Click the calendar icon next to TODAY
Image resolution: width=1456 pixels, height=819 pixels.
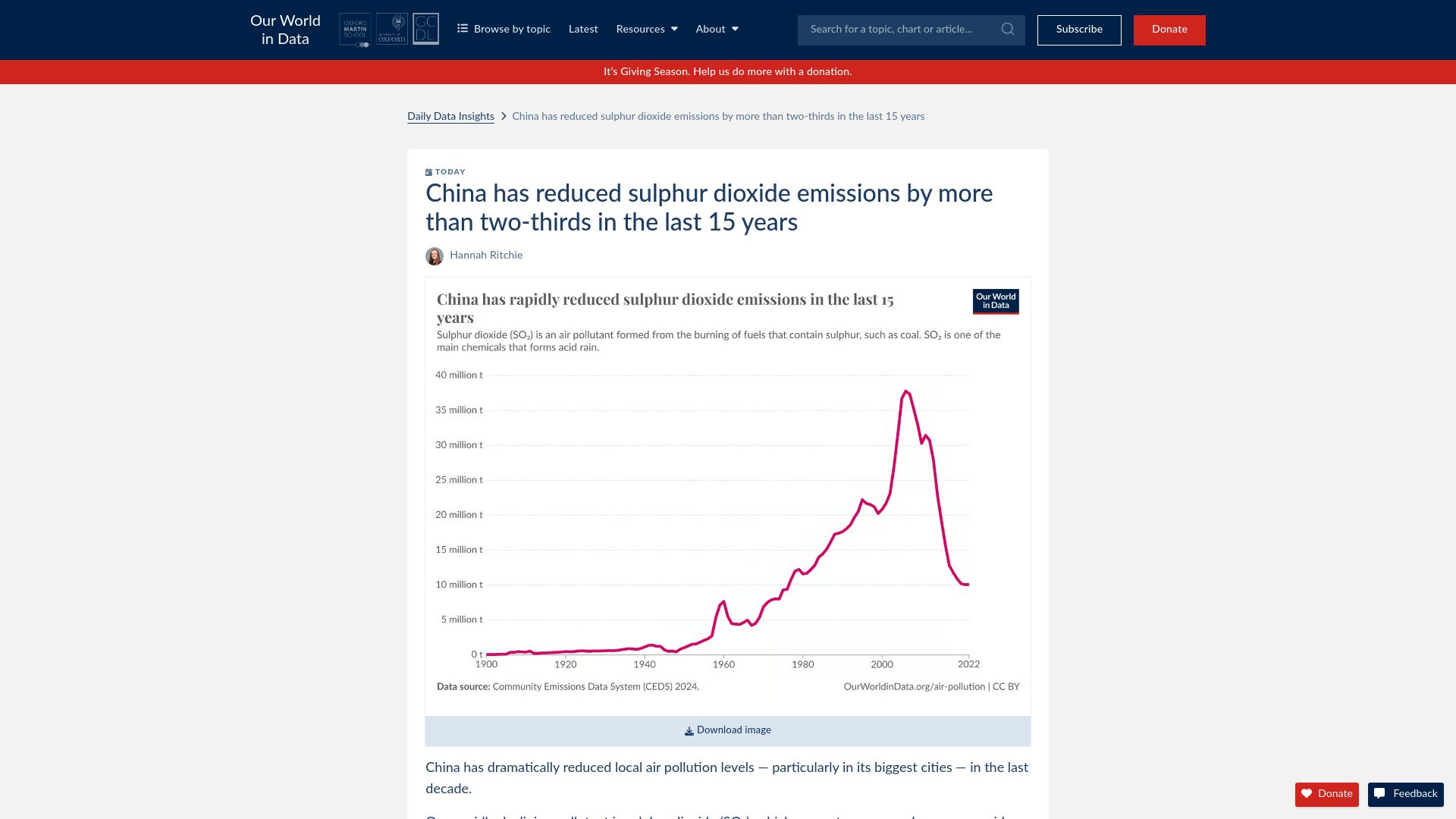[428, 172]
